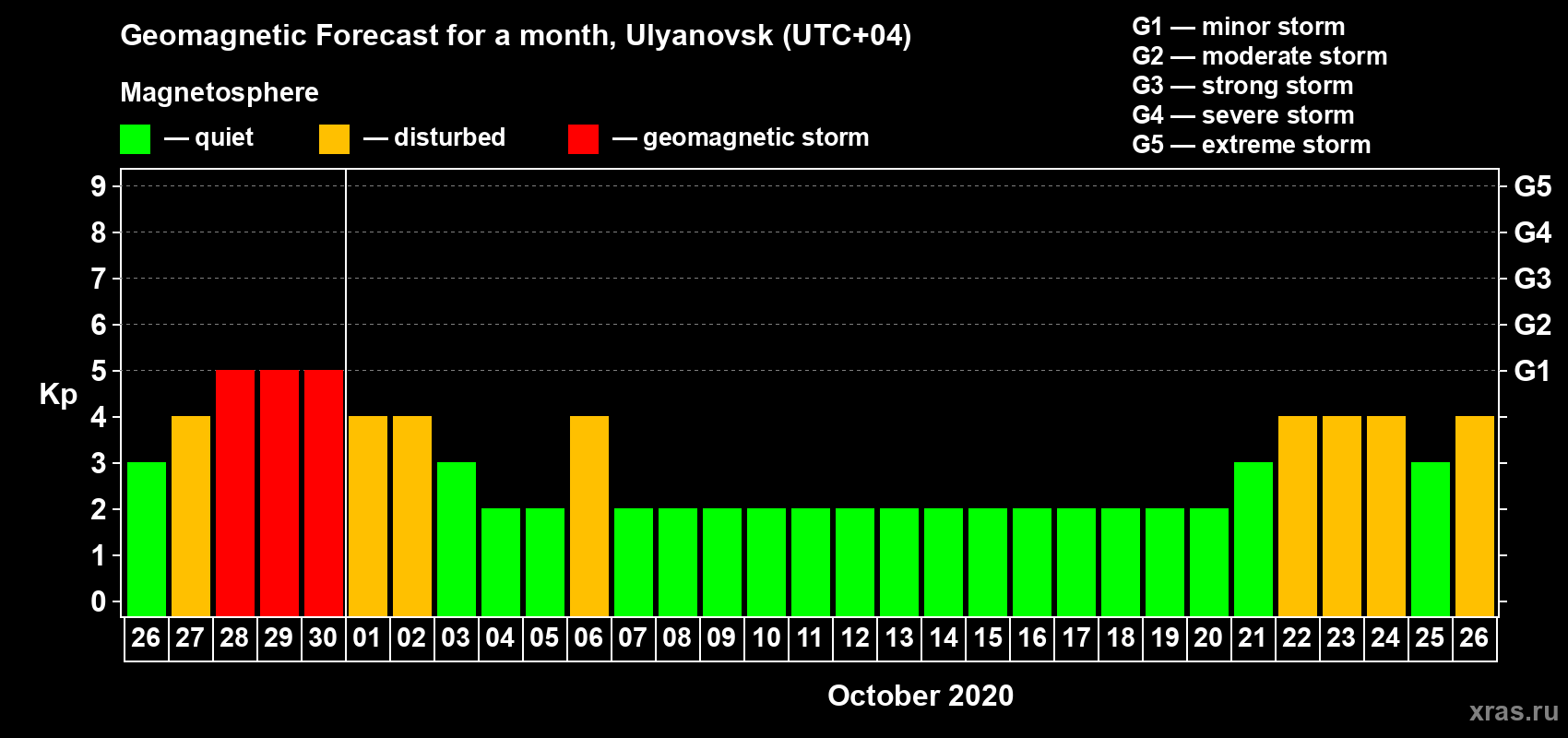Click the green bar for October 25
Viewport: 1568px width, 738px height.
pyautogui.click(x=1431, y=540)
